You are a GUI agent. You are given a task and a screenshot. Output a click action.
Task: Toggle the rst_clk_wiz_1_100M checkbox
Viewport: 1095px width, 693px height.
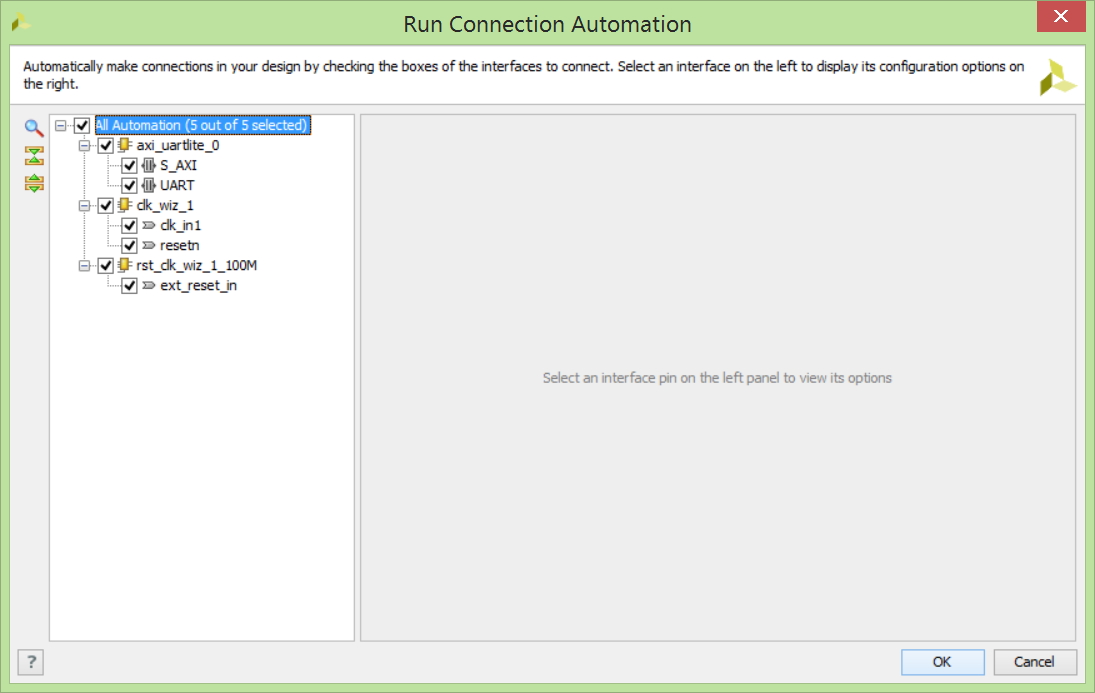[x=105, y=265]
